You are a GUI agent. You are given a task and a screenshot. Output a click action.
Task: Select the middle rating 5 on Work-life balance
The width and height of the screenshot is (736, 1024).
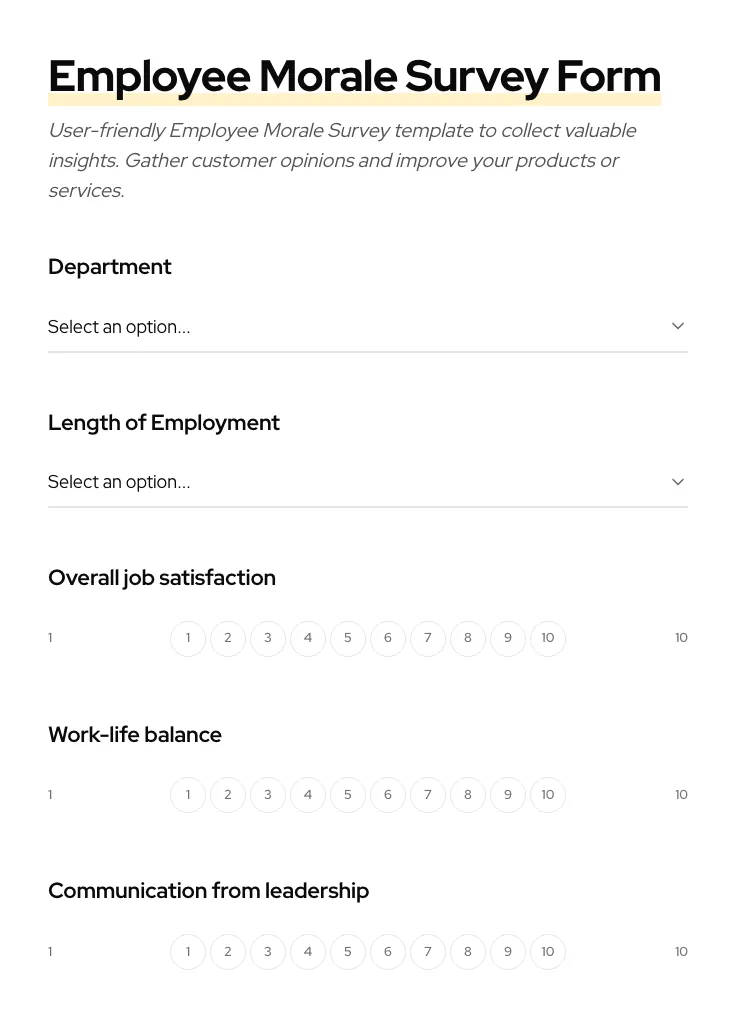coord(348,795)
